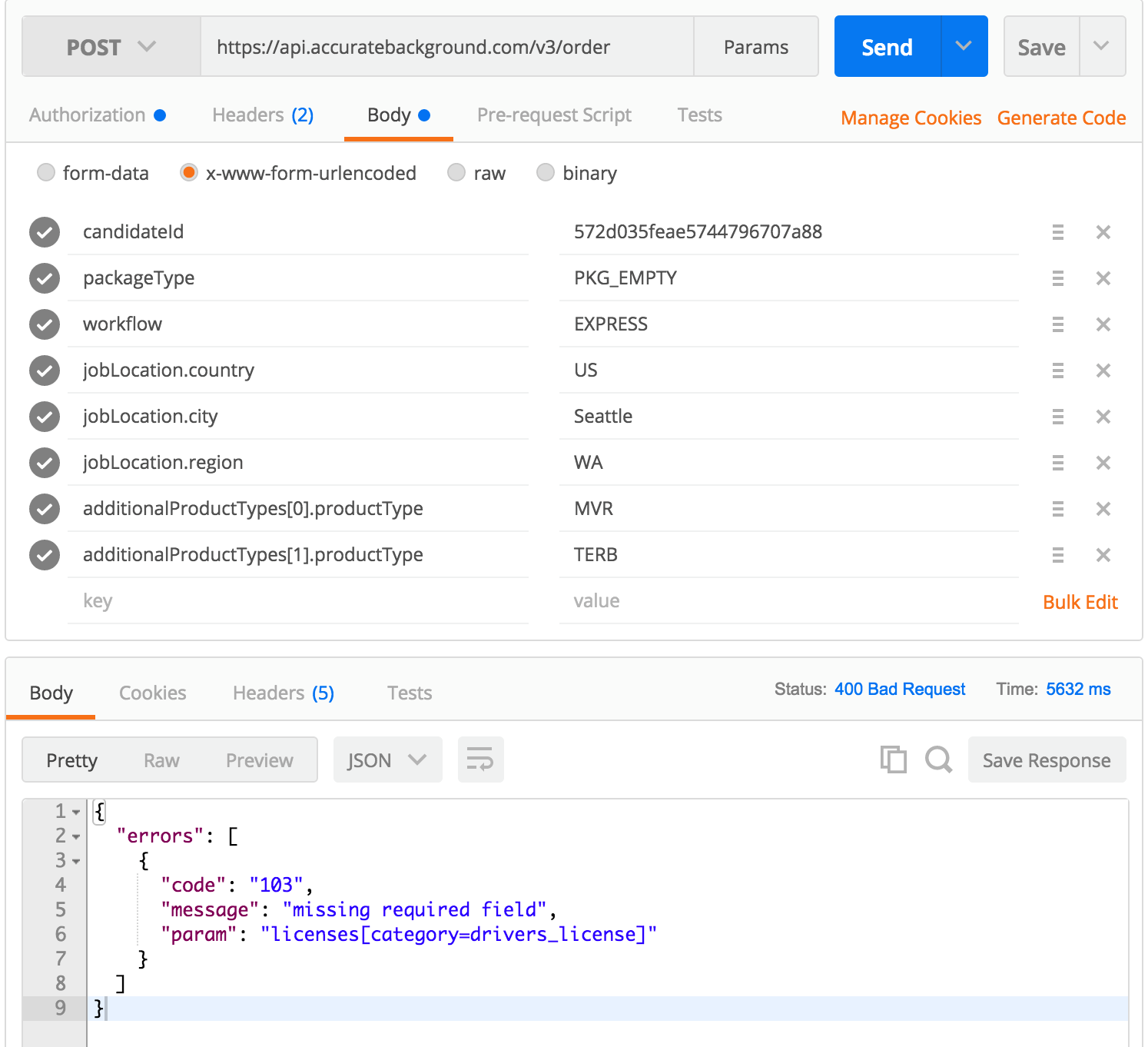The width and height of the screenshot is (1148, 1047).
Task: Uncheck the candidateId parameter
Action: click(x=45, y=232)
